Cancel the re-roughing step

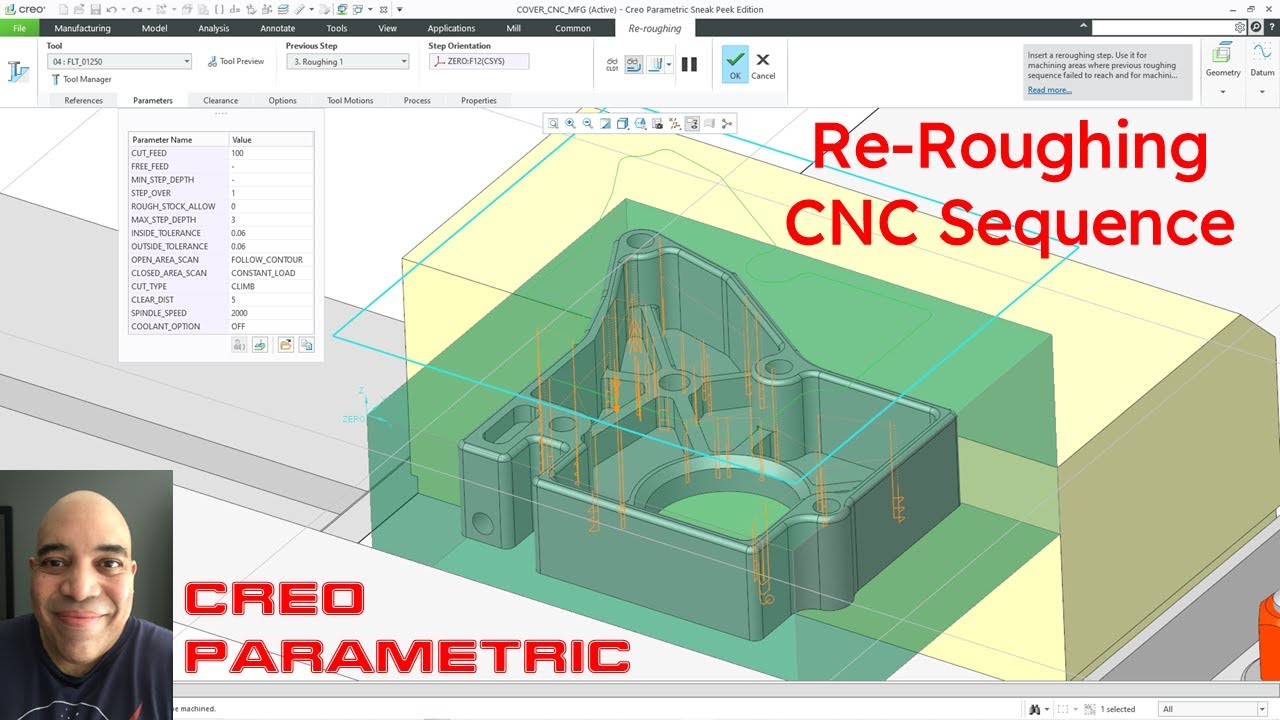click(x=763, y=66)
